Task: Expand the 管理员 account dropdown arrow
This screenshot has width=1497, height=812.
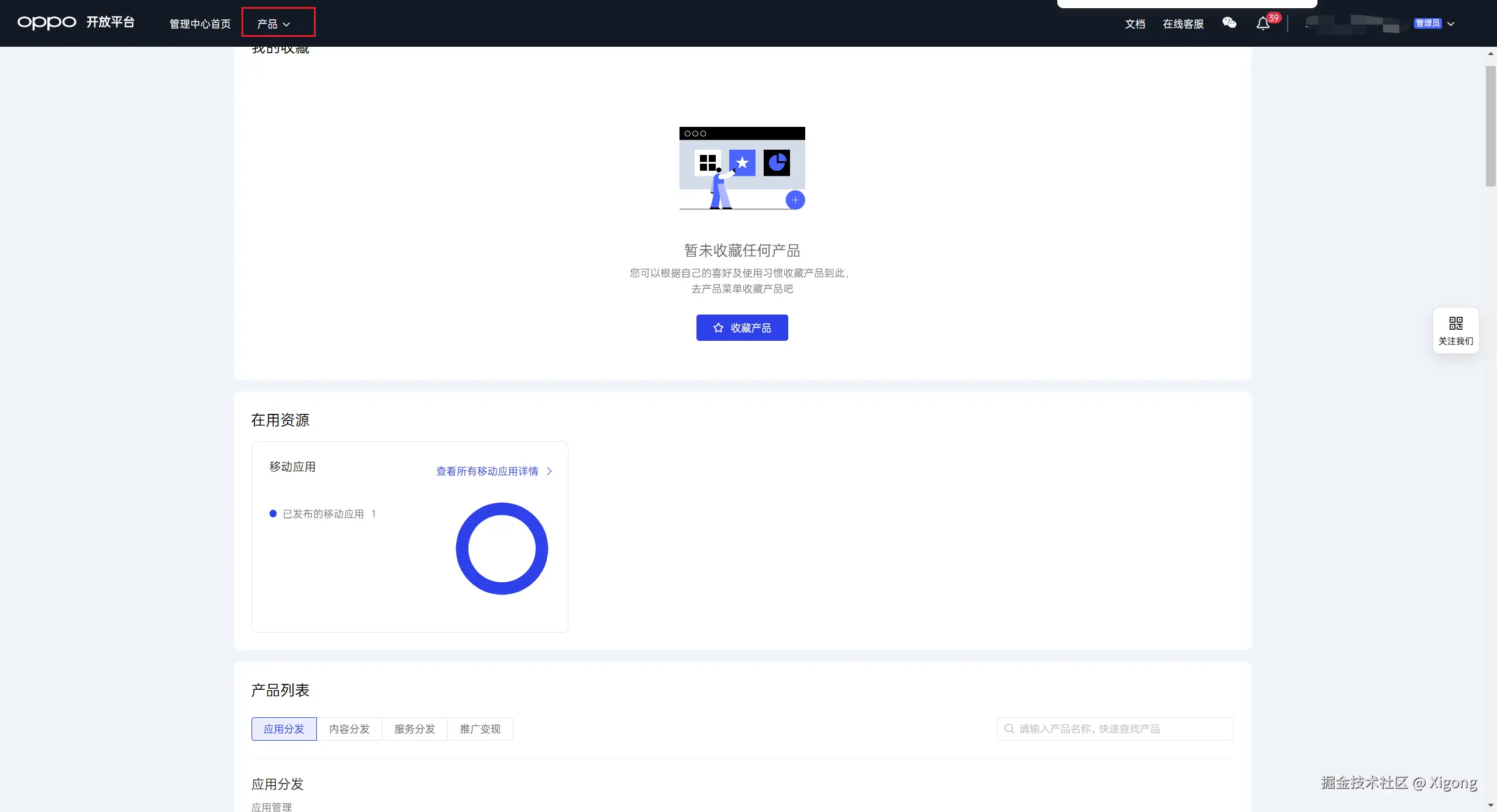Action: 1451,24
